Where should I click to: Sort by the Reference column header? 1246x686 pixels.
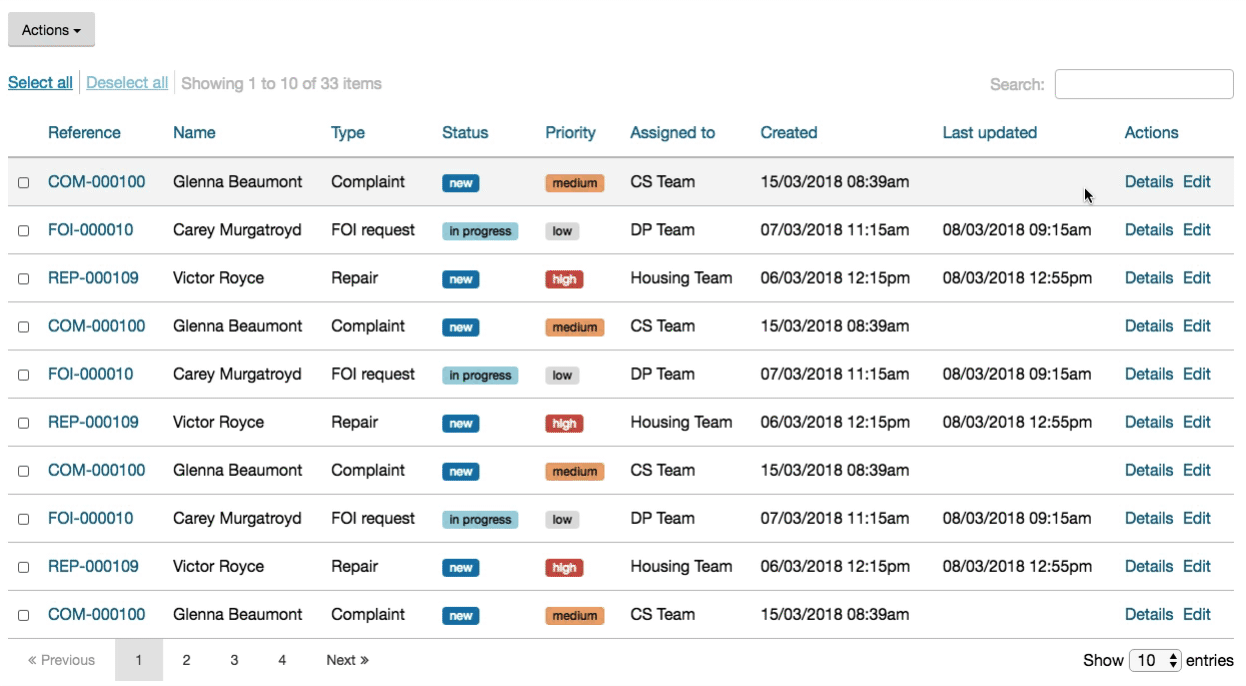tap(84, 133)
